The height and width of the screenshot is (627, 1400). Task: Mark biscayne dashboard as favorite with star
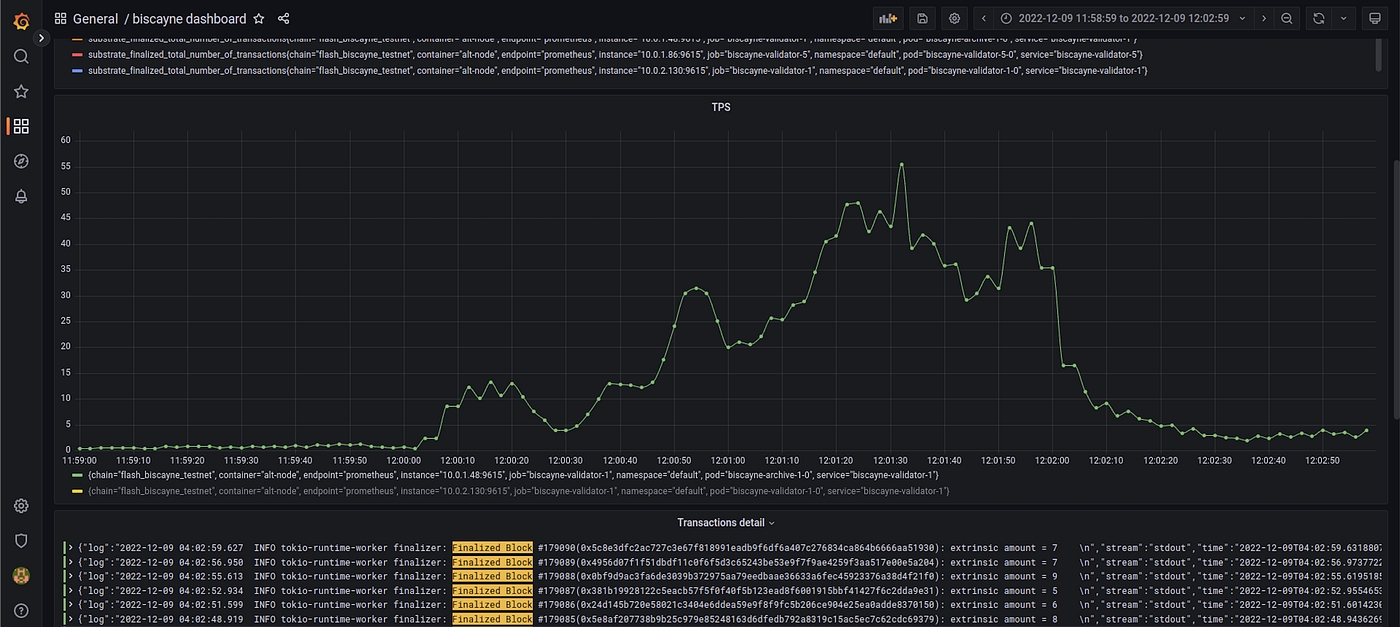pos(259,18)
